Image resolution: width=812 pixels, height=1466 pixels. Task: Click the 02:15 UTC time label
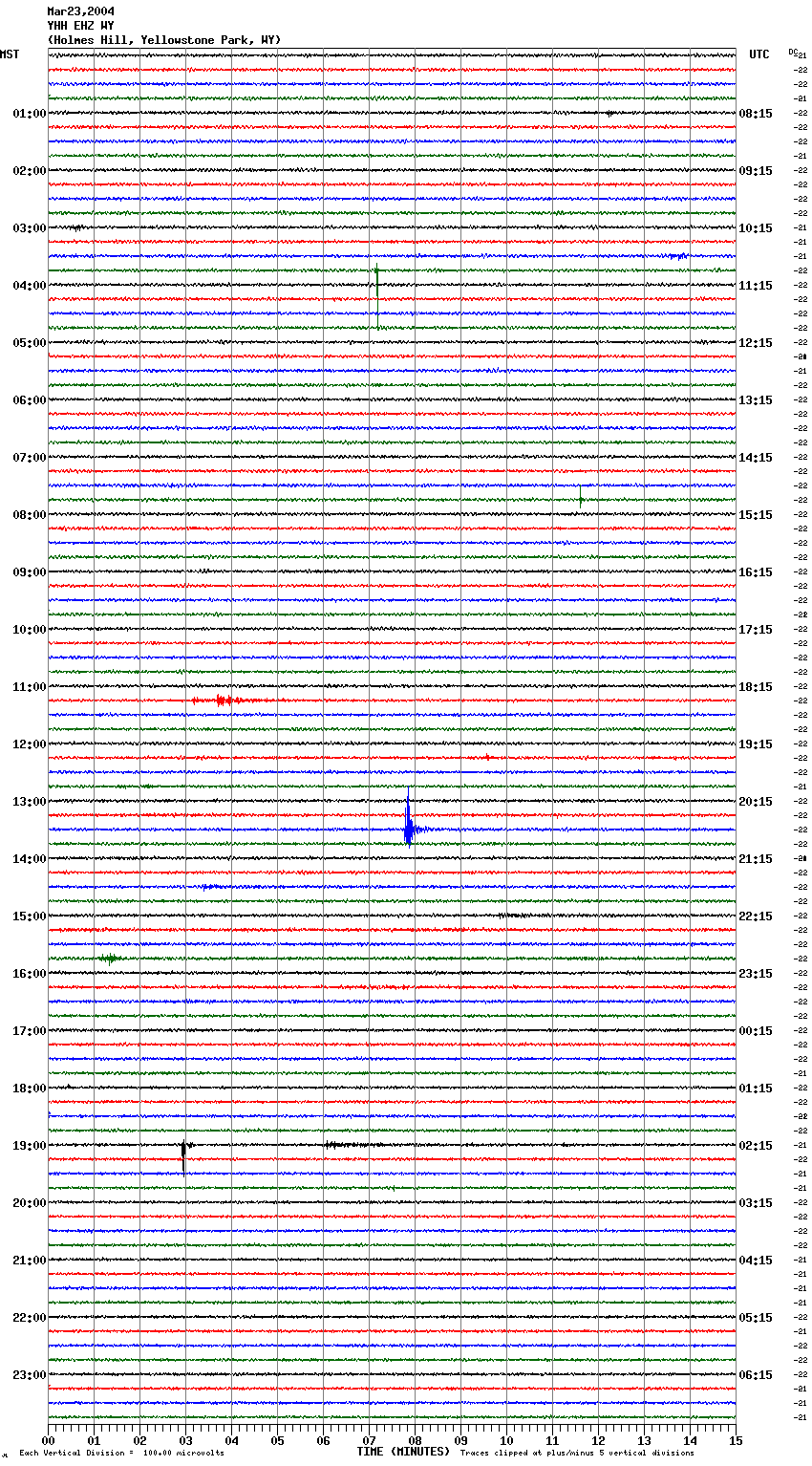click(x=756, y=1146)
